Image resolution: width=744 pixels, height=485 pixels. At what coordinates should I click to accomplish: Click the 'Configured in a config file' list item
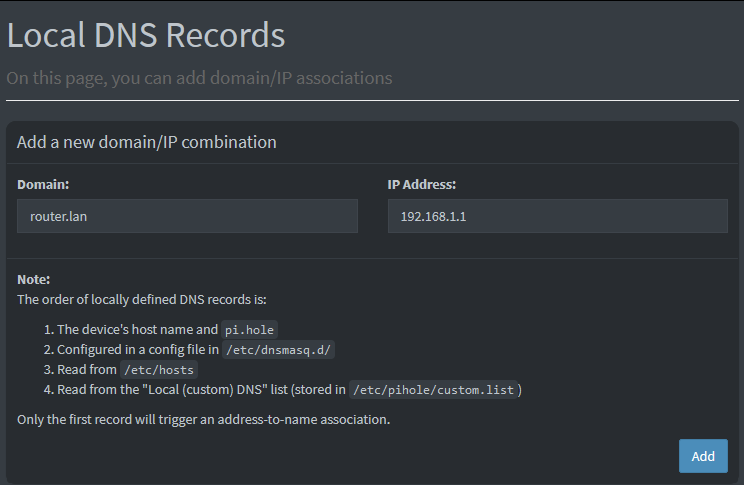click(137, 349)
